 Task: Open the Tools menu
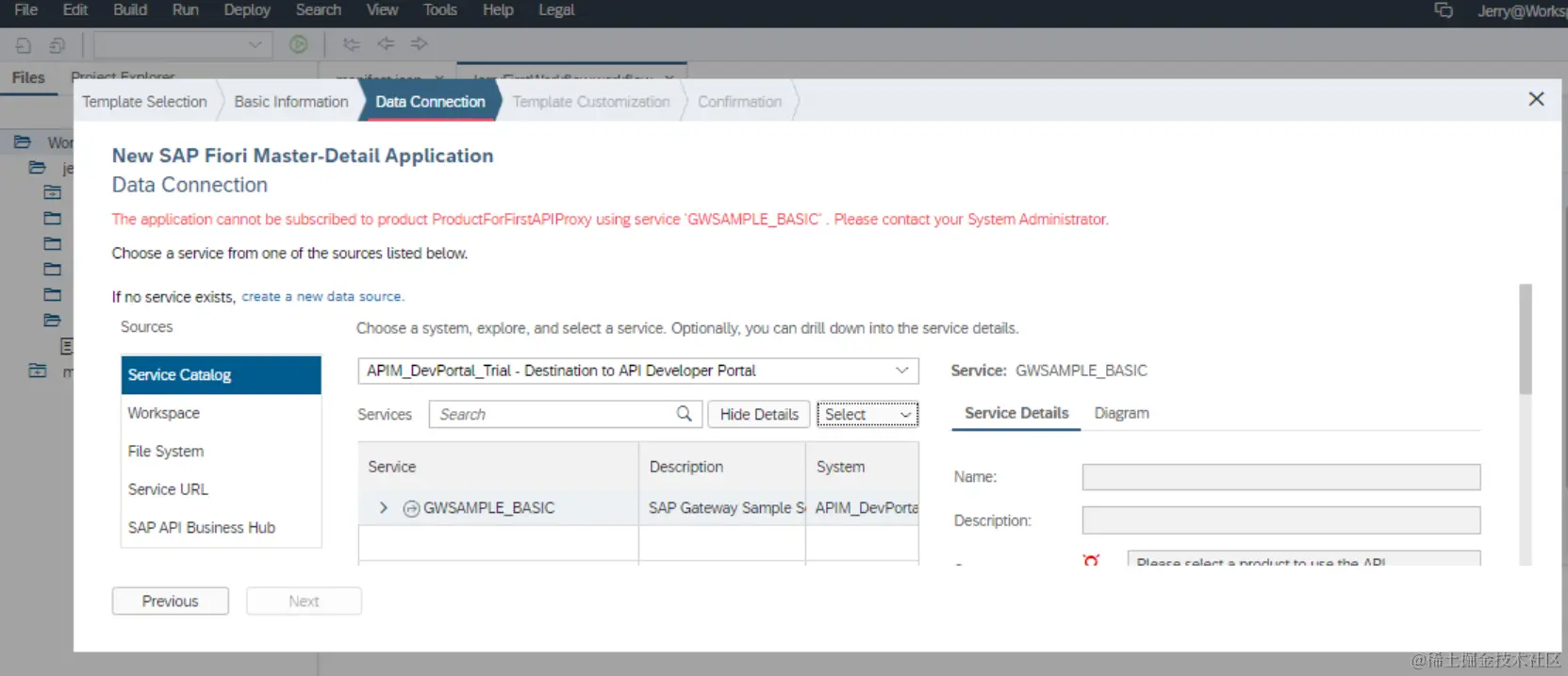[439, 9]
